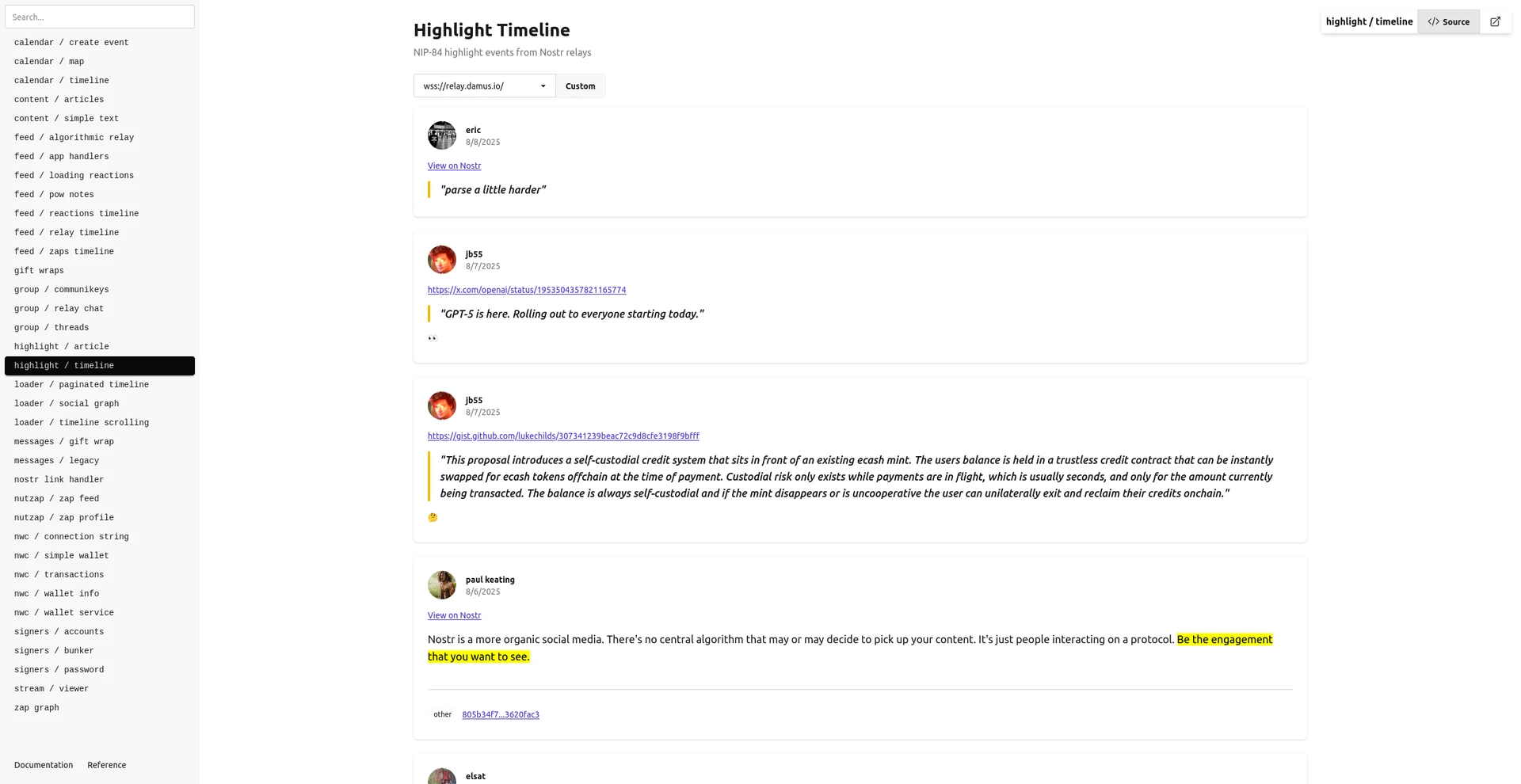Click the Source code button

pyautogui.click(x=1448, y=22)
